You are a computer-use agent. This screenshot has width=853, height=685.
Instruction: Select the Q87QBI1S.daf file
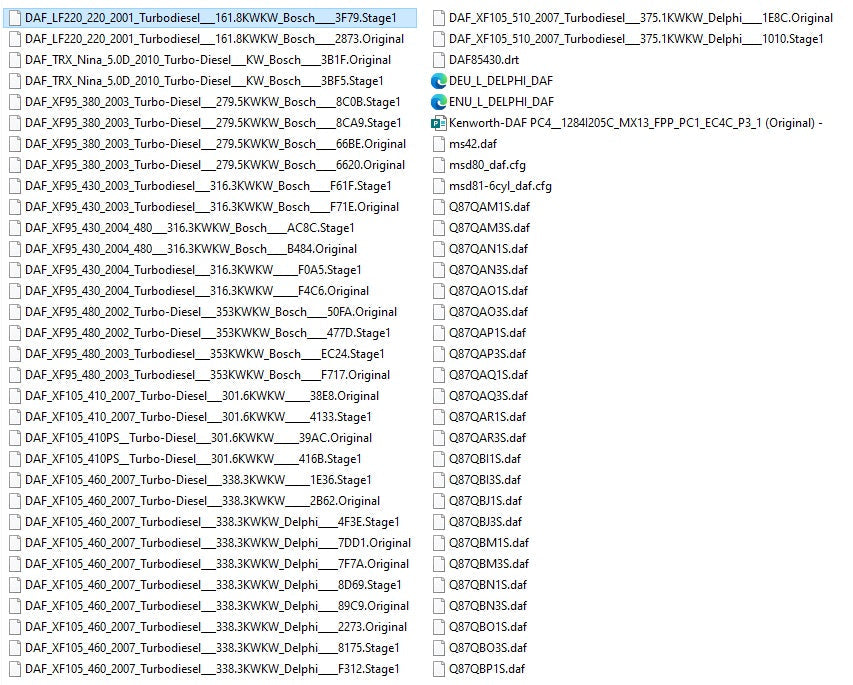tap(484, 459)
